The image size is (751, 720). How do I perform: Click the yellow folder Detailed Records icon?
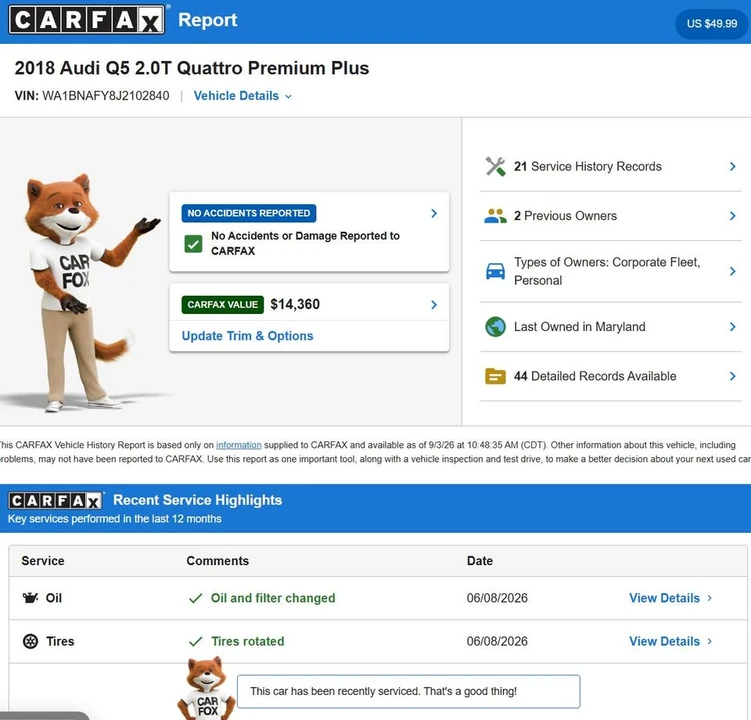coord(495,376)
